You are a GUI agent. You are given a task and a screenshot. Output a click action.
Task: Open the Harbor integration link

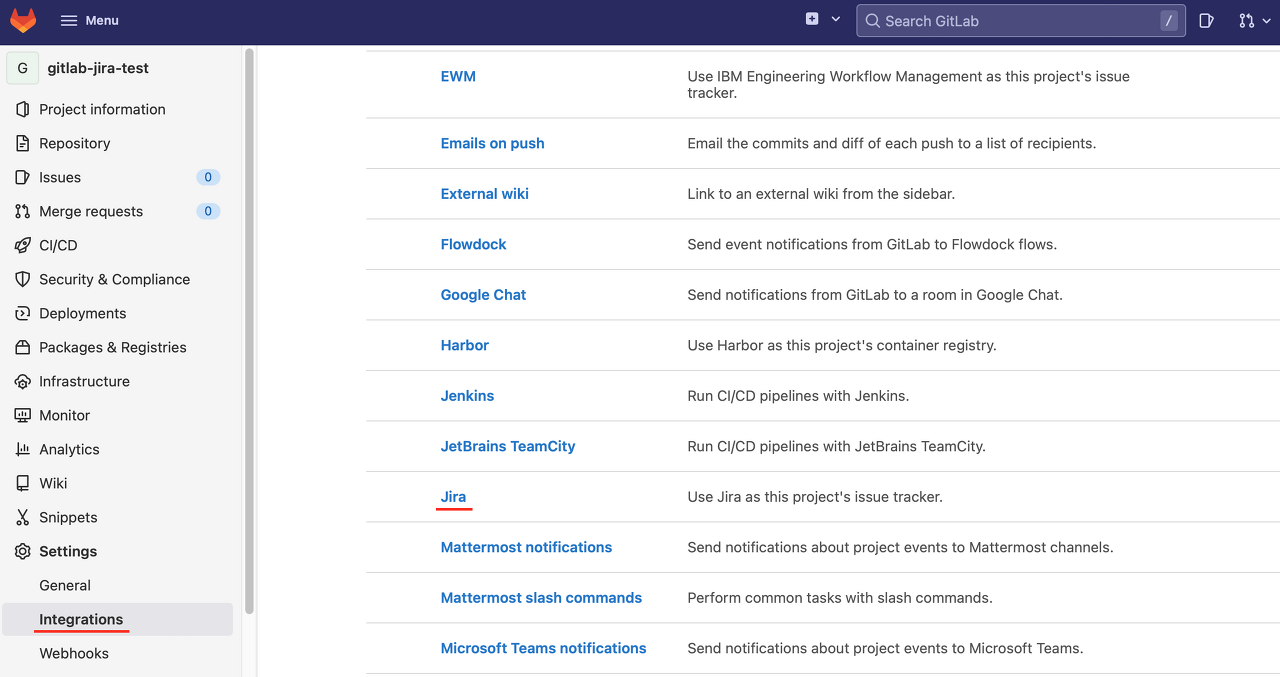pyautogui.click(x=465, y=345)
